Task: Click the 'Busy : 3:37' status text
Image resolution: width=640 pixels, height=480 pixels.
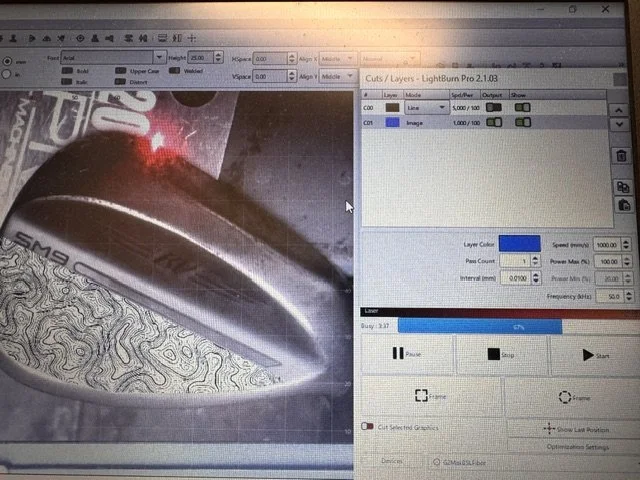Action: point(375,326)
